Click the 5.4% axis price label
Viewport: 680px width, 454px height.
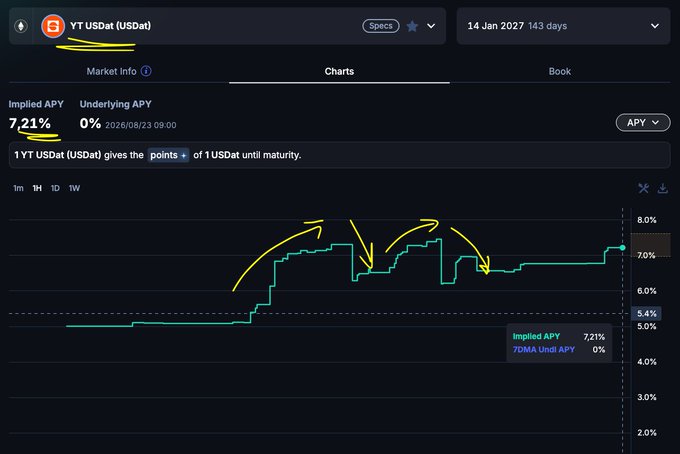pyautogui.click(x=646, y=314)
